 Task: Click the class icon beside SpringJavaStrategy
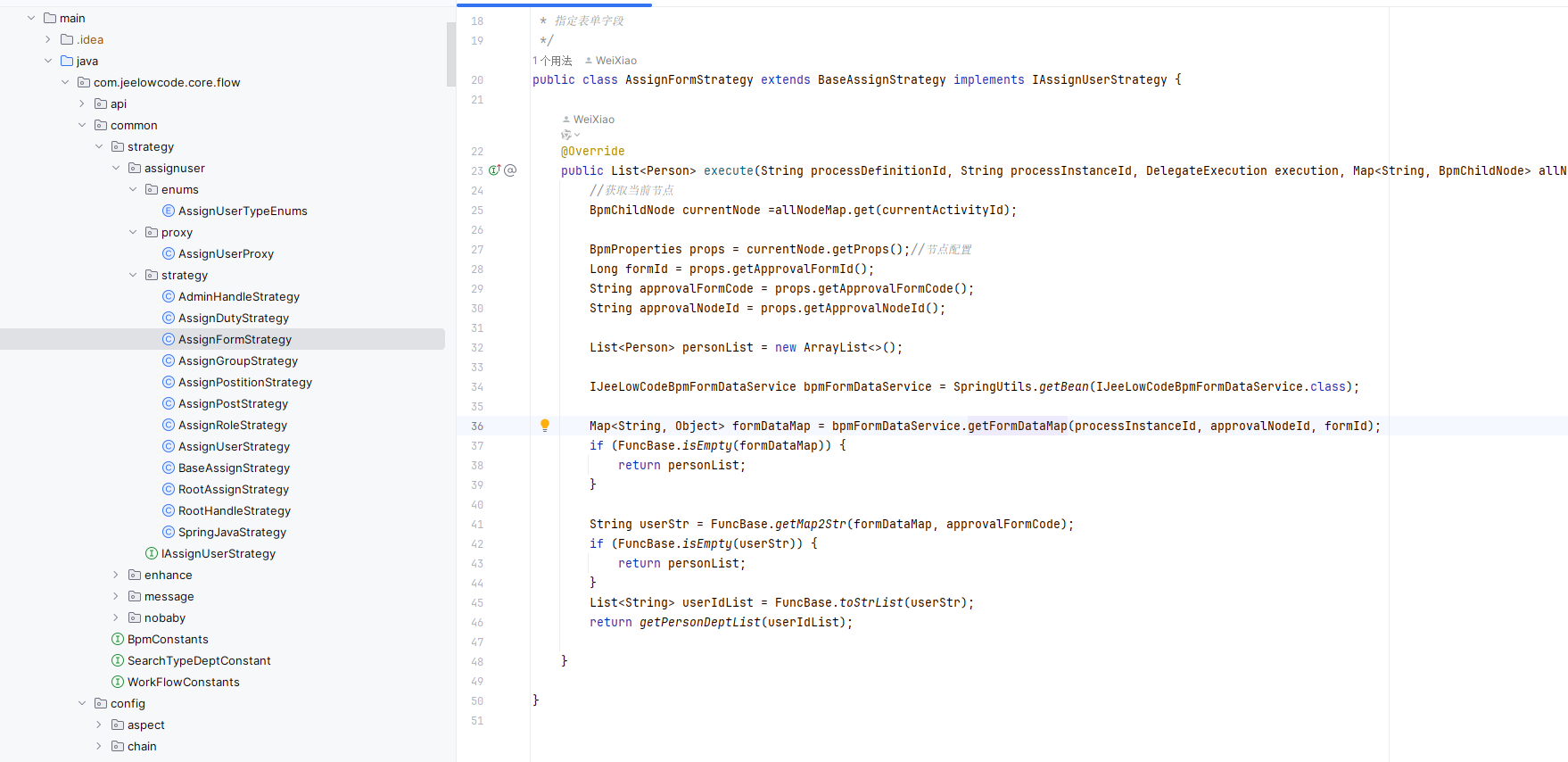pyautogui.click(x=169, y=533)
